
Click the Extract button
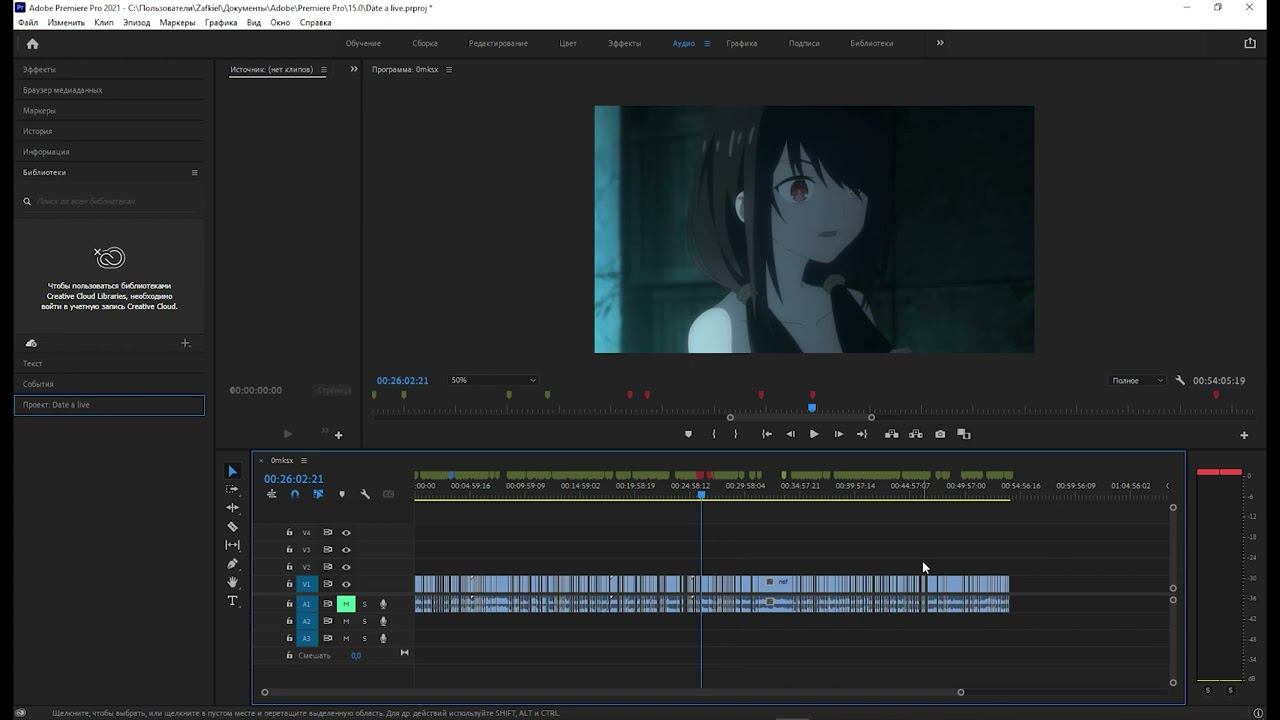[x=915, y=434]
